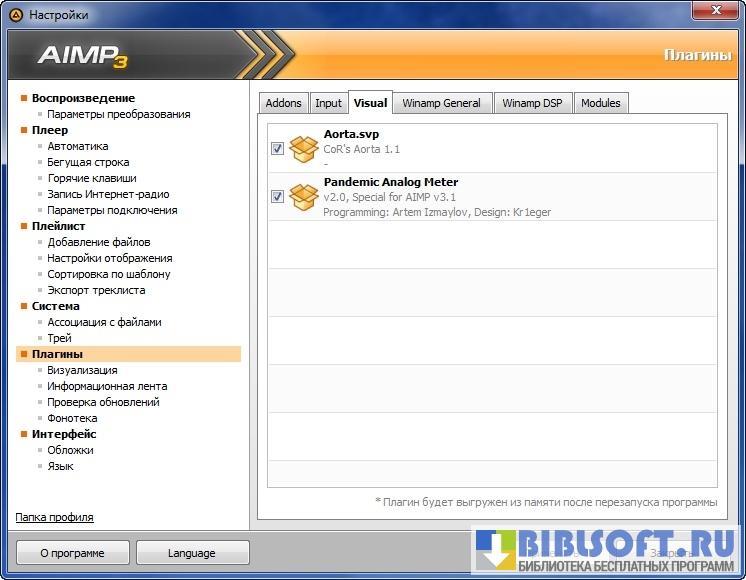Image resolution: width=746 pixels, height=580 pixels.
Task: Click the Aorta.svp plugin box icon
Action: pos(303,148)
